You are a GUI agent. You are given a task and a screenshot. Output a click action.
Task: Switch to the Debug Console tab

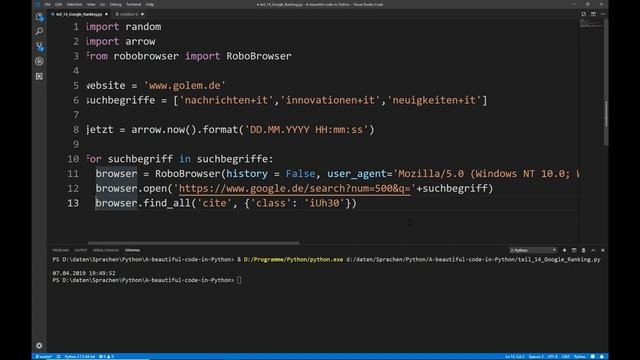[105, 250]
